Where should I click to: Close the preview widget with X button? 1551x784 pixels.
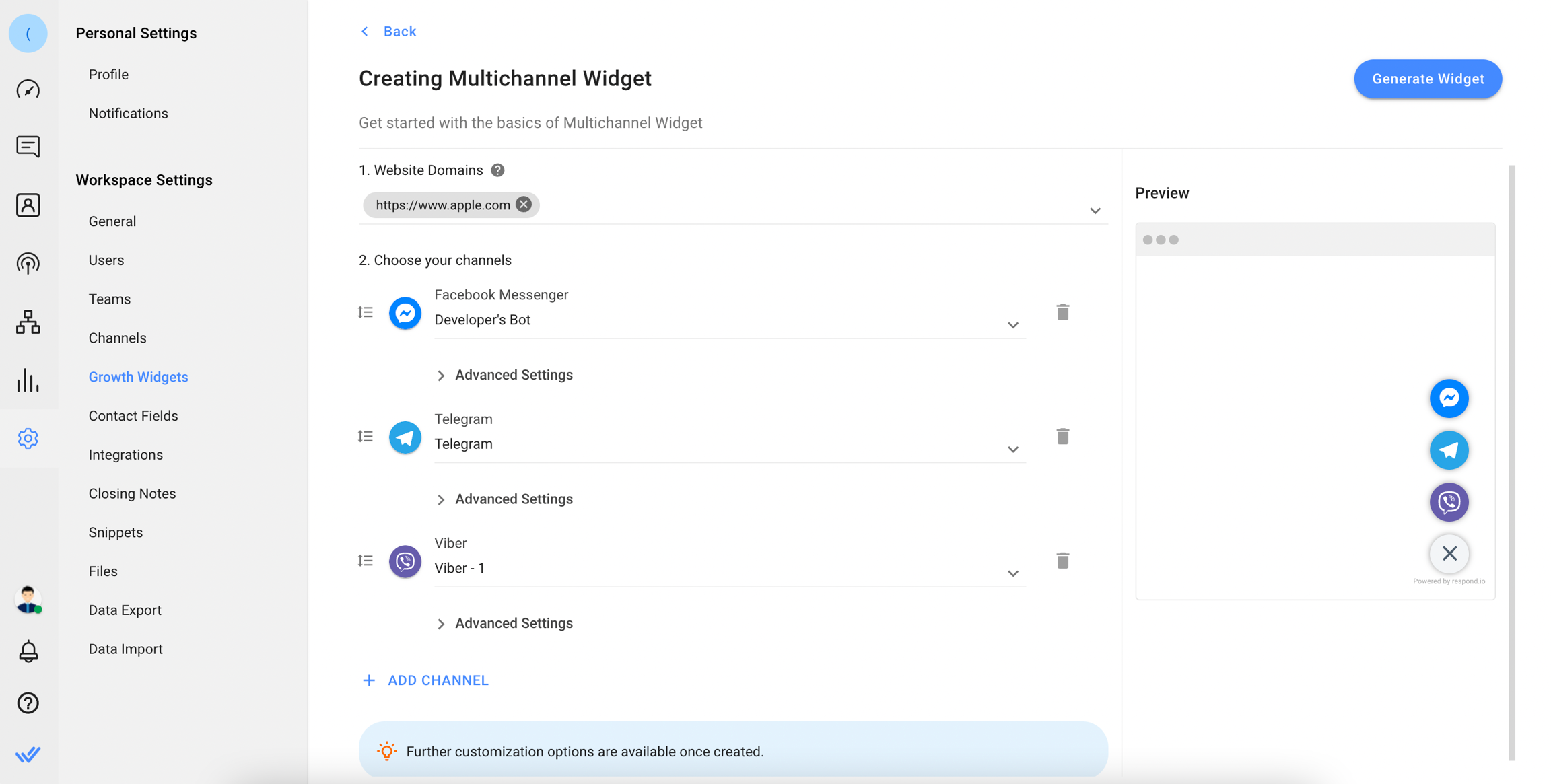tap(1449, 553)
